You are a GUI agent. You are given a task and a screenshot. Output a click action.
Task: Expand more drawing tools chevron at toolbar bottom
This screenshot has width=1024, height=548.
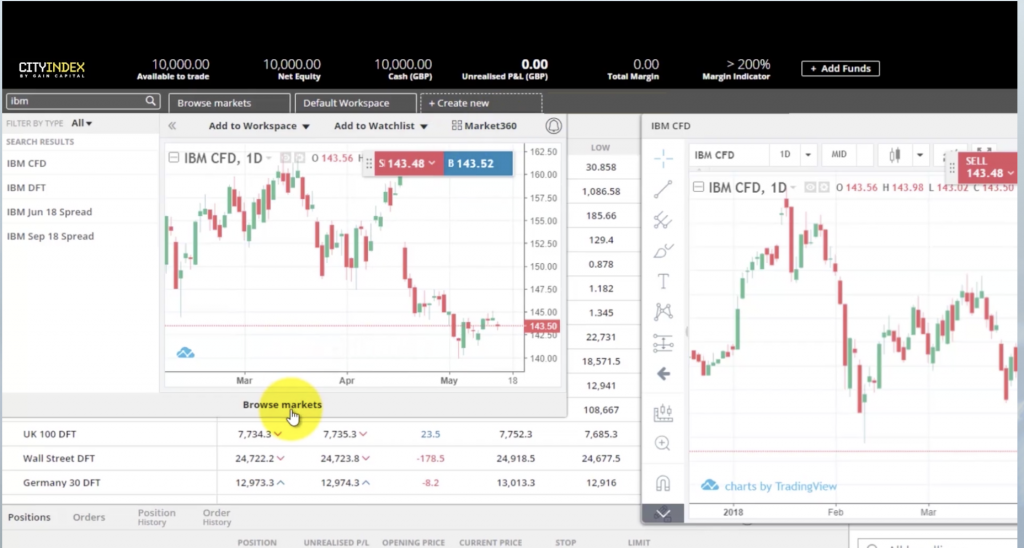[663, 513]
